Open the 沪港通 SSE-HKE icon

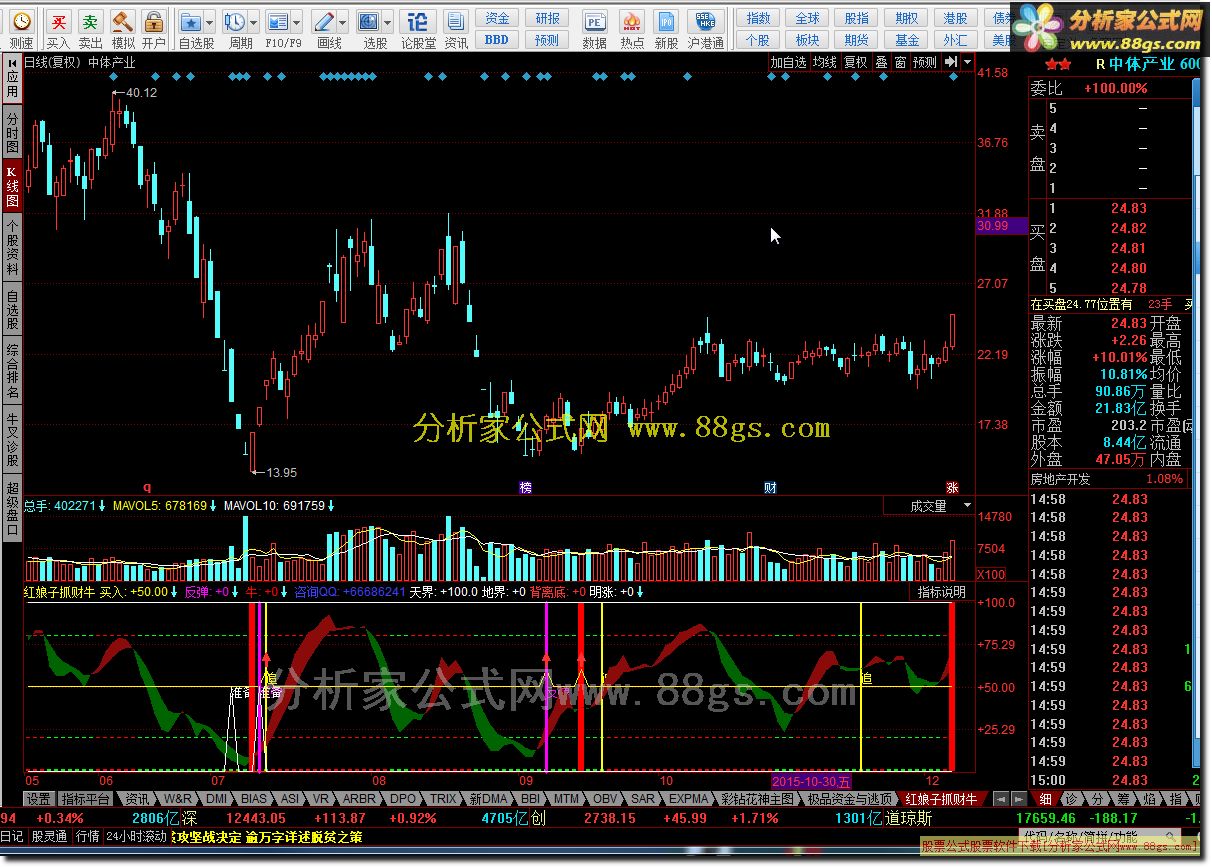(704, 20)
